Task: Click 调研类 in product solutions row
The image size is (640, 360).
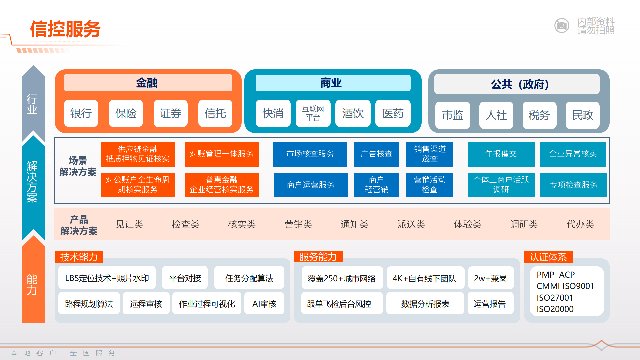Action: pos(524,224)
